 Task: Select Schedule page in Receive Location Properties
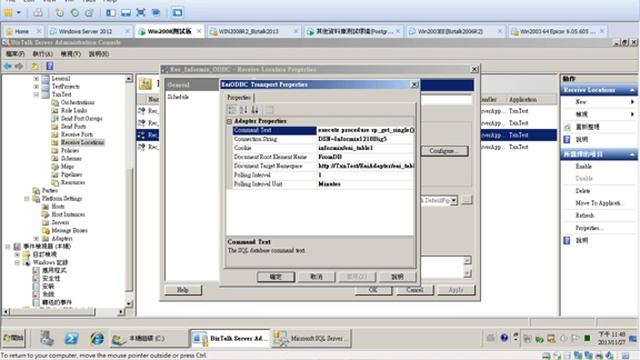pyautogui.click(x=178, y=97)
